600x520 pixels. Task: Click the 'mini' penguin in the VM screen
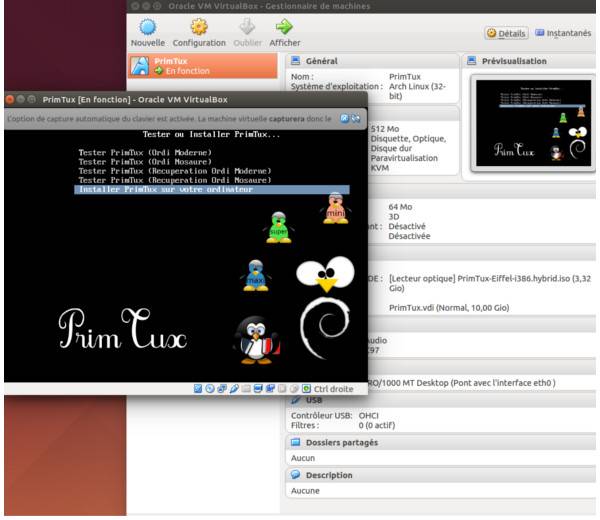coord(335,209)
